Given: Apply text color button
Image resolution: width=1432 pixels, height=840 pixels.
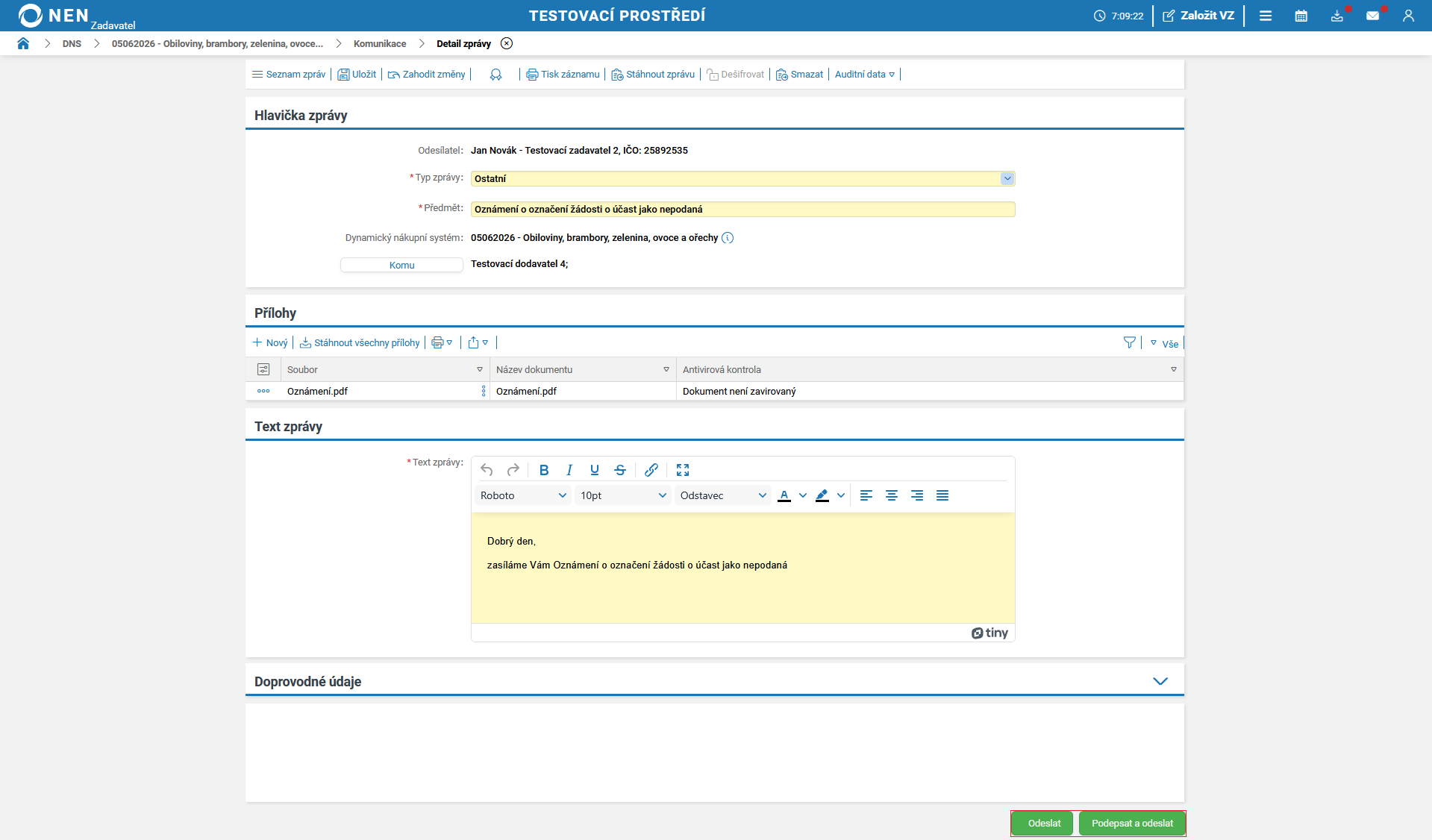Looking at the screenshot, I should [x=784, y=495].
